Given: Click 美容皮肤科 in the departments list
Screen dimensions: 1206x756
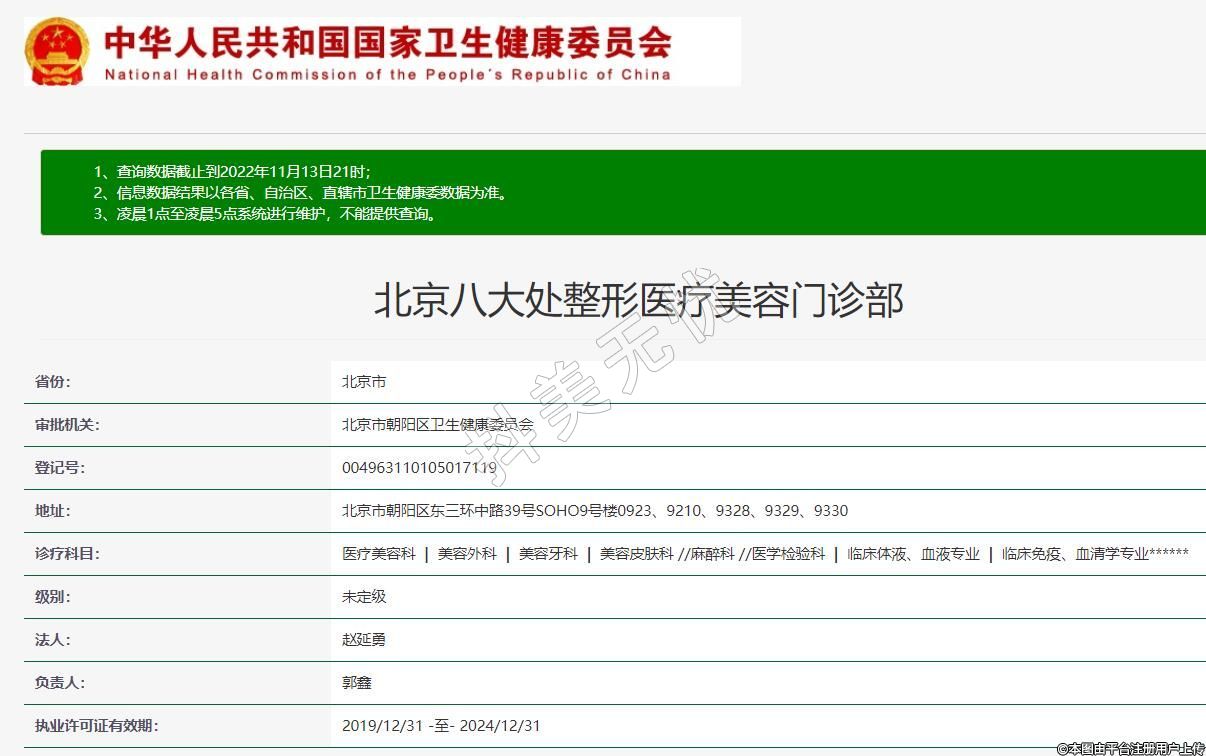Looking at the screenshot, I should point(636,554).
